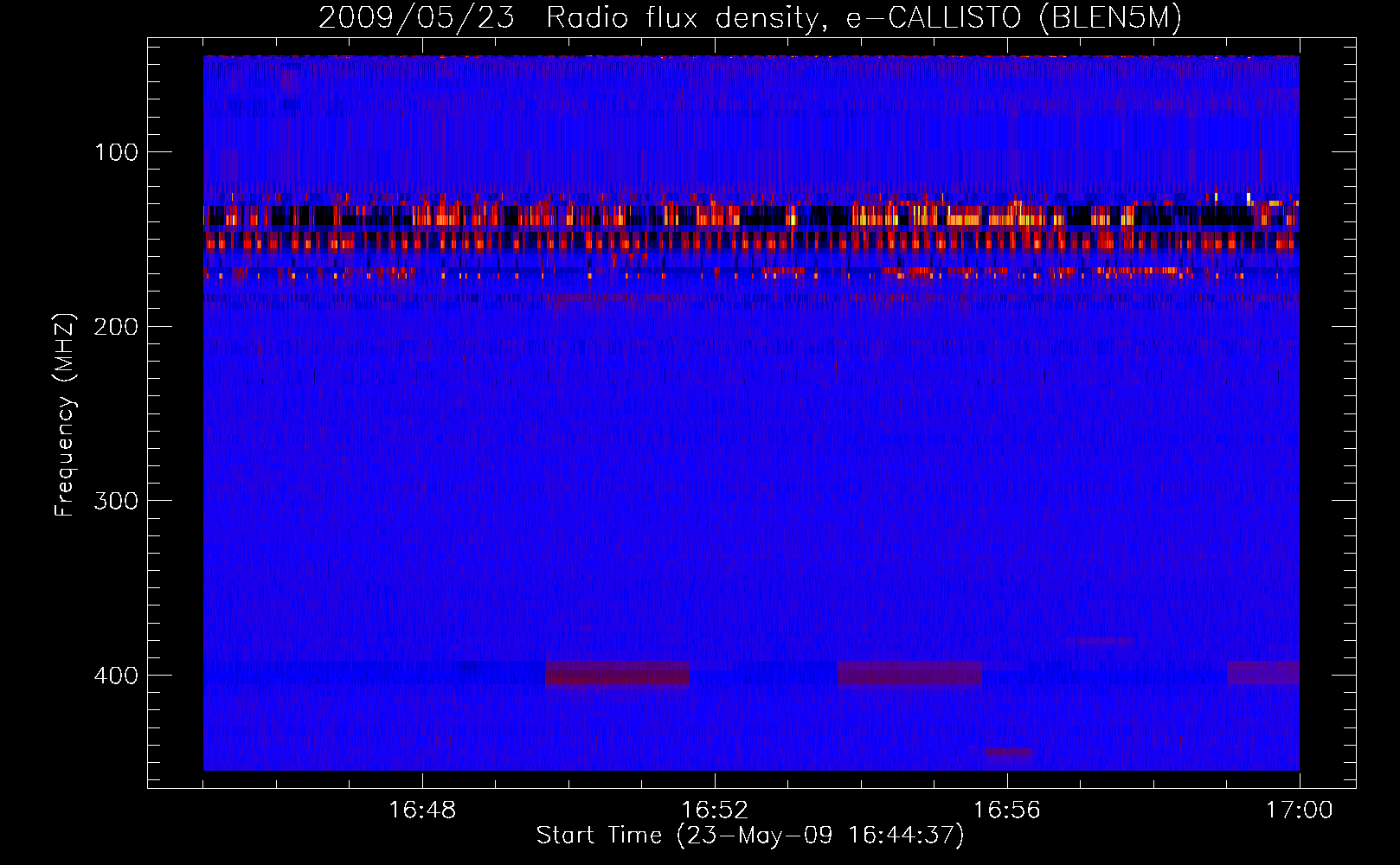Click the 400 frequency tick label

click(116, 676)
